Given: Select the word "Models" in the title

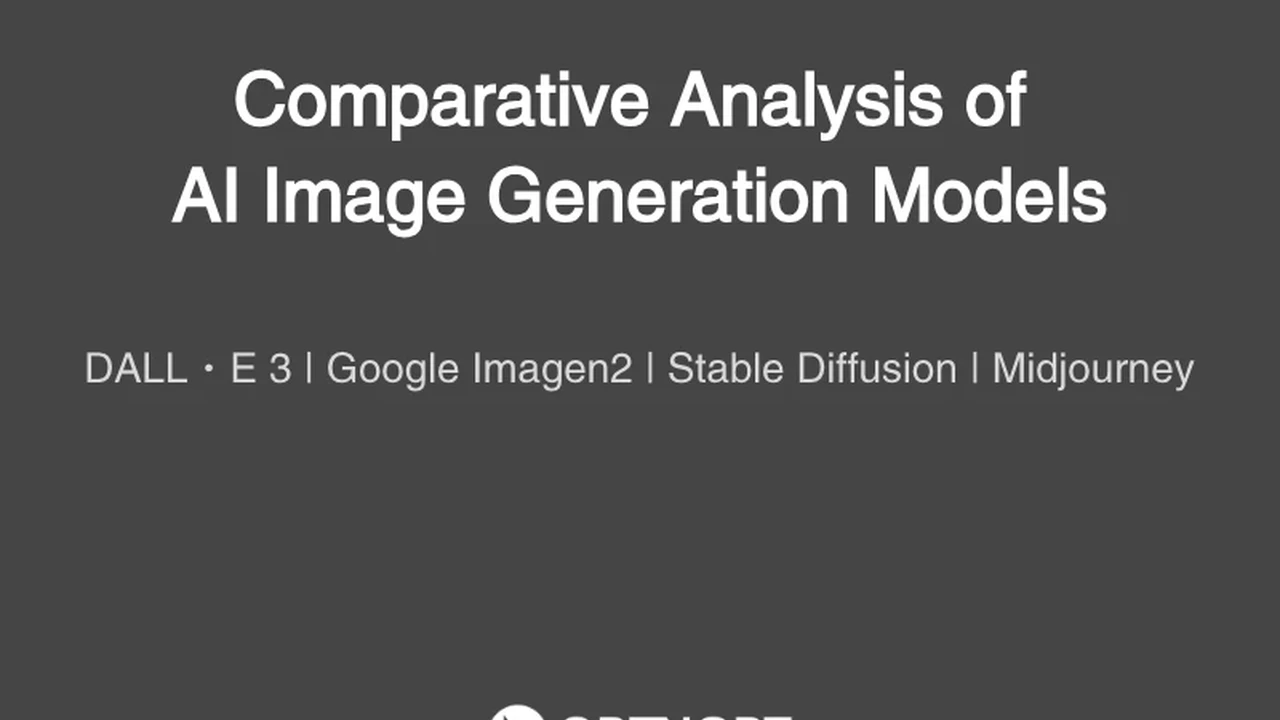Looking at the screenshot, I should pyautogui.click(x=988, y=195).
